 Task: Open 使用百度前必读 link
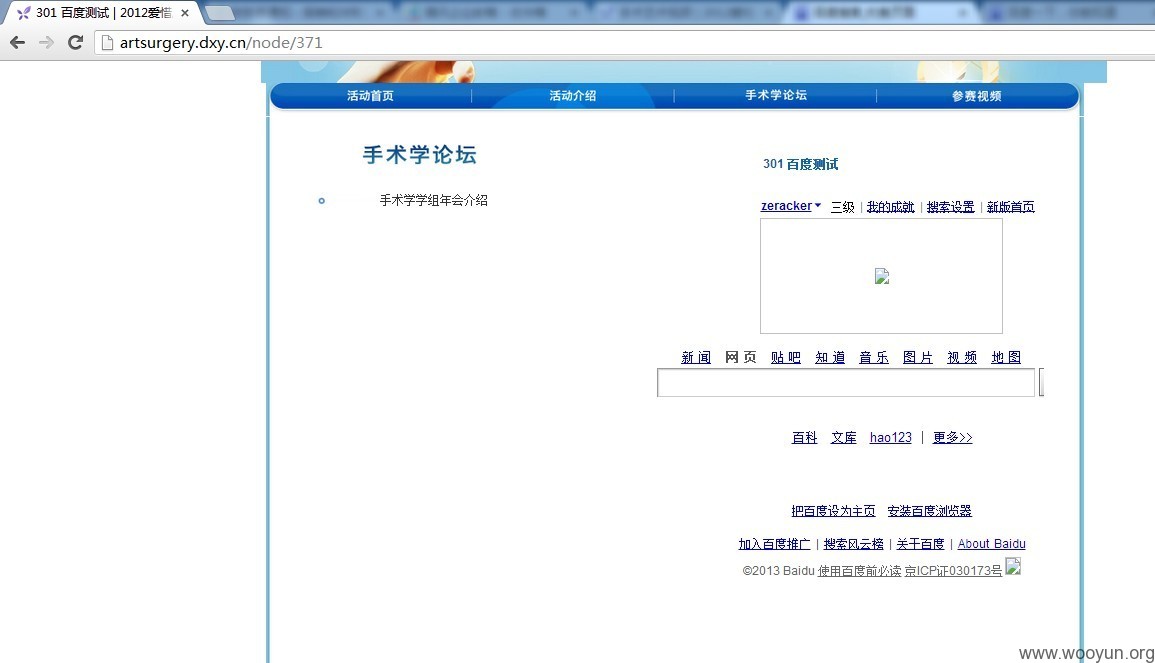[859, 571]
